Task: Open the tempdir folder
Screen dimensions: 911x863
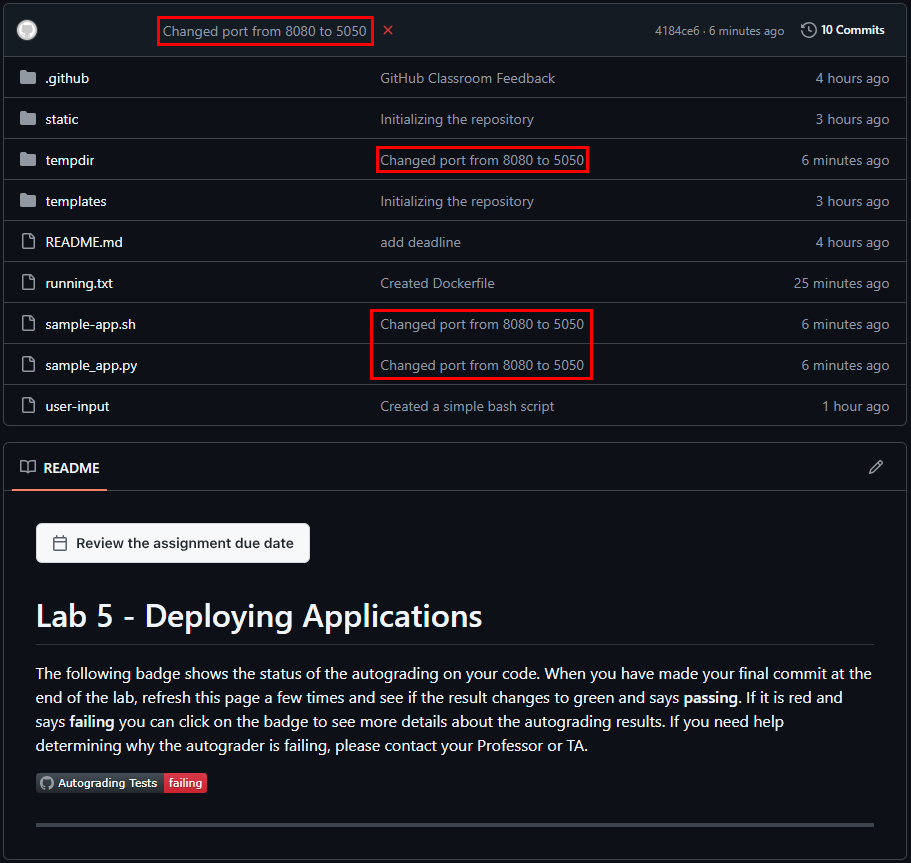Action: 70,160
